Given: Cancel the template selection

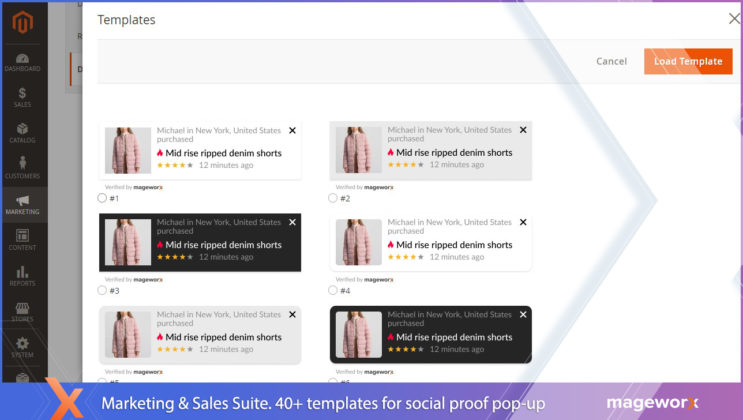Looking at the screenshot, I should click(x=611, y=61).
